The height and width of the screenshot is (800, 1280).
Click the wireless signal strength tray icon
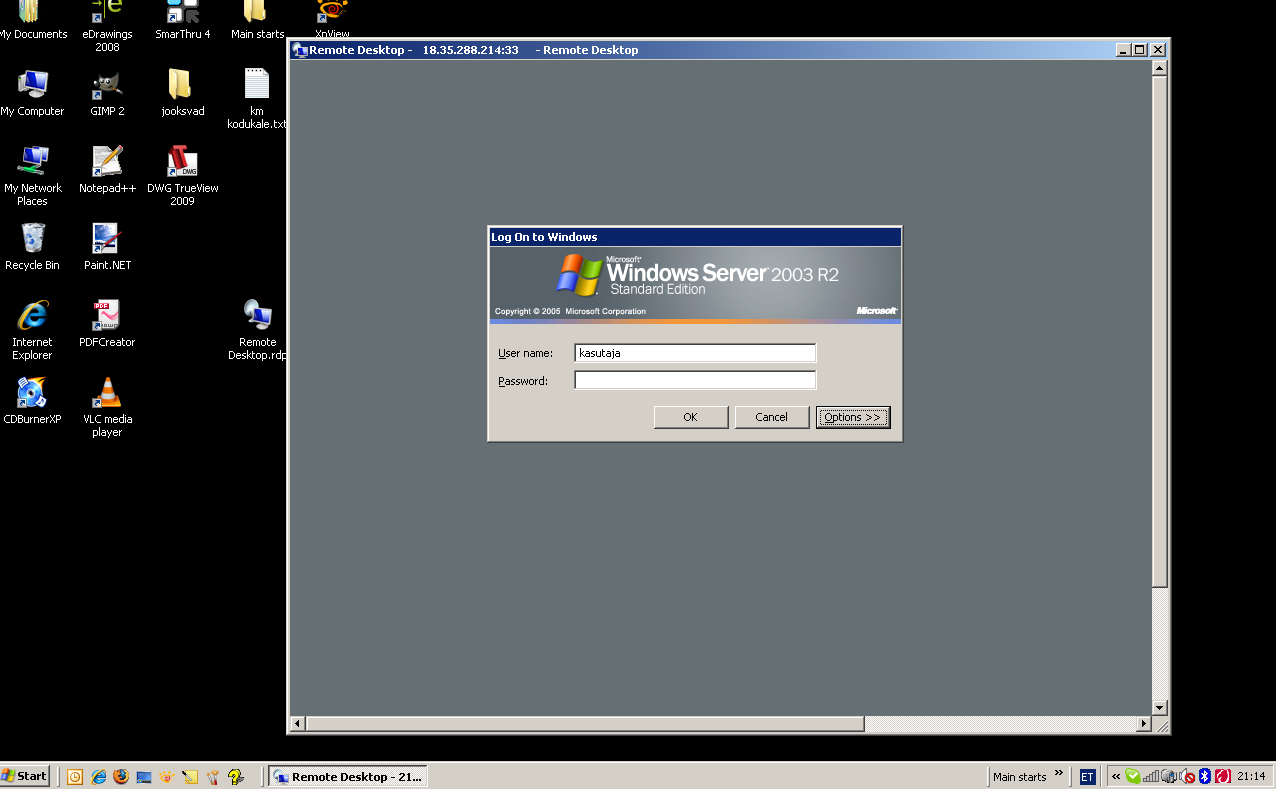click(x=1151, y=776)
